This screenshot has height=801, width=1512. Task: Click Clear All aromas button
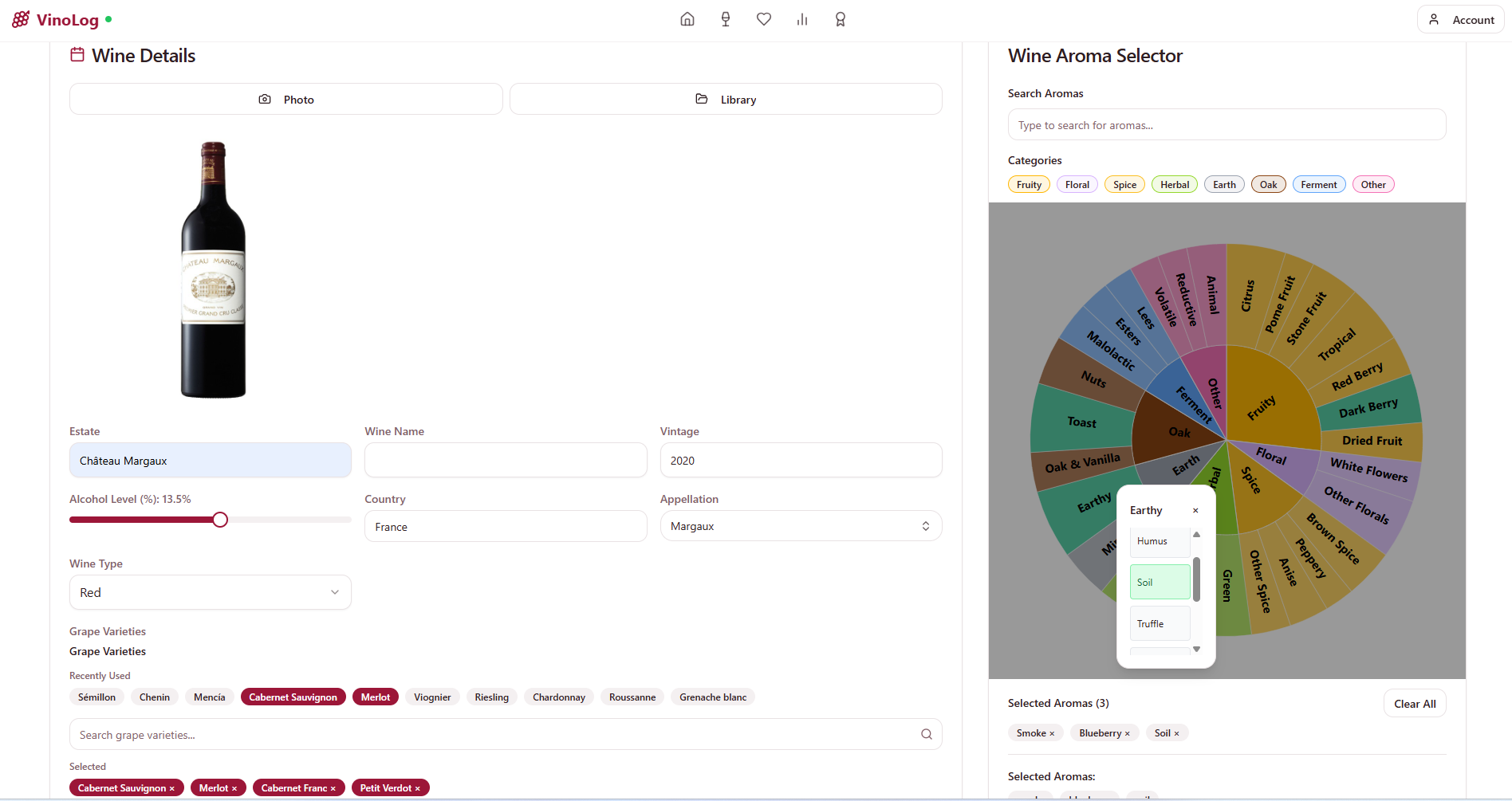[1415, 704]
